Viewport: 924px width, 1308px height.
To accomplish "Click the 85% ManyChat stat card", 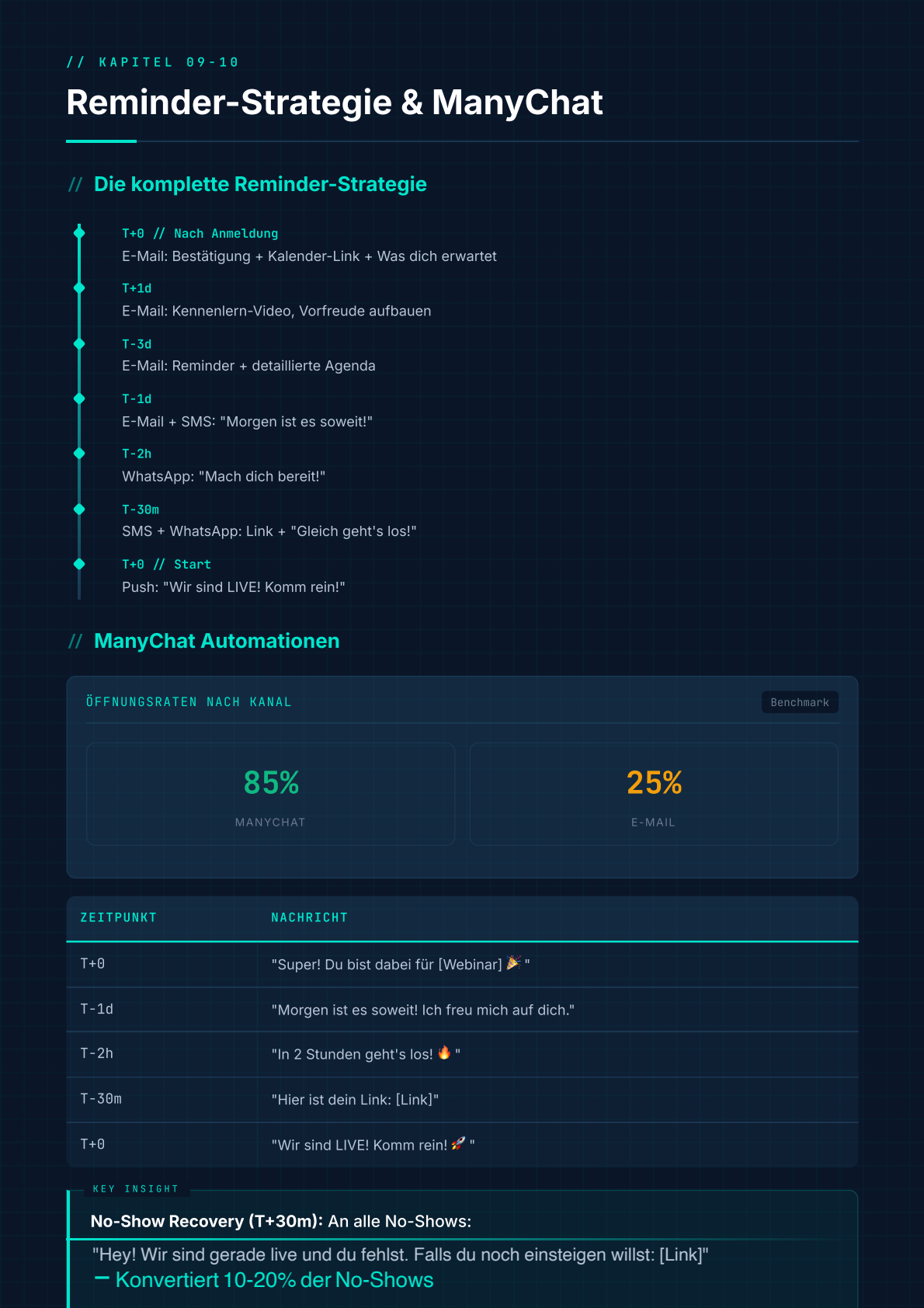I will [x=270, y=794].
